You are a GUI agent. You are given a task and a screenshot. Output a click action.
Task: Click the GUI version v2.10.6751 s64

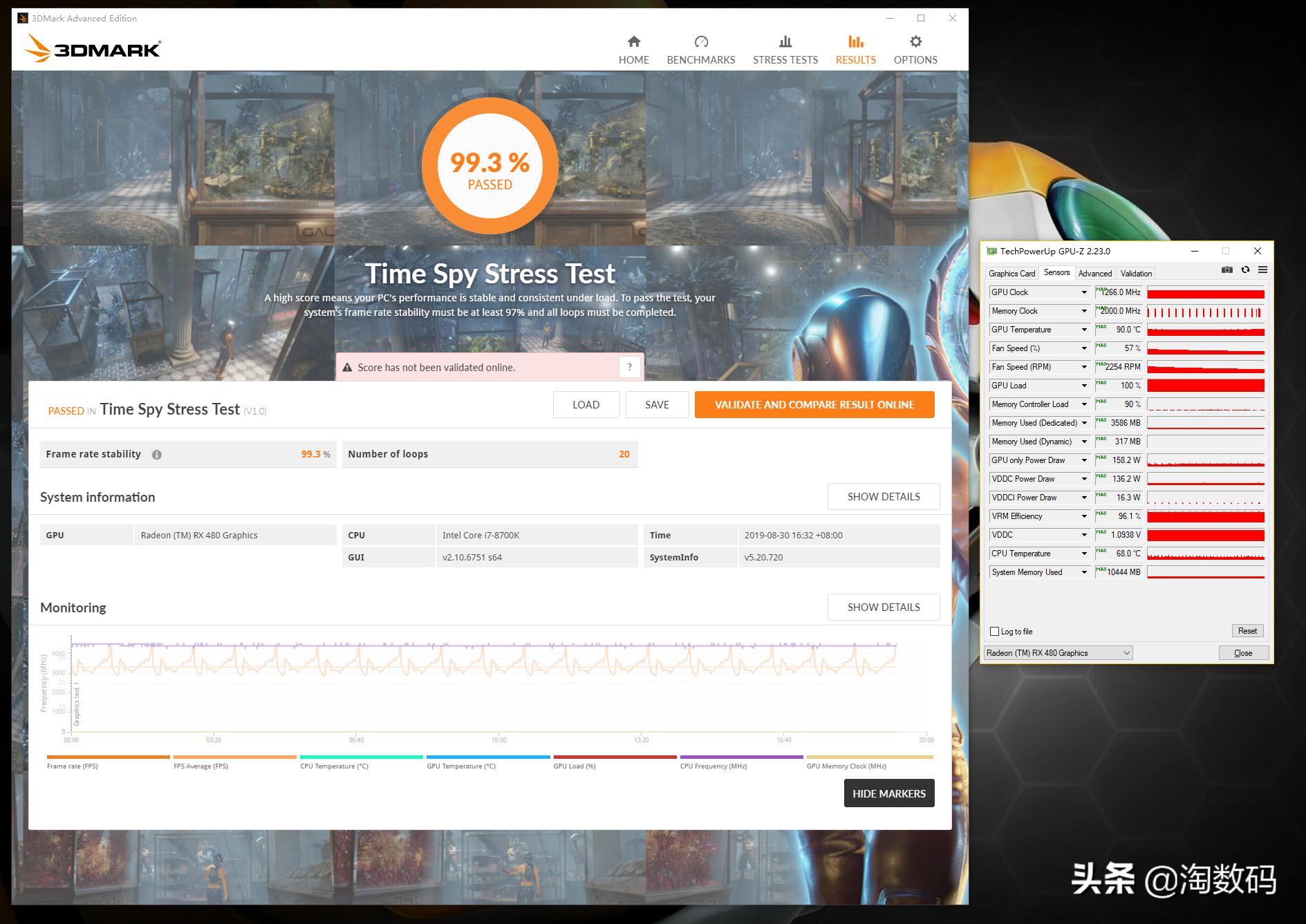(537, 557)
